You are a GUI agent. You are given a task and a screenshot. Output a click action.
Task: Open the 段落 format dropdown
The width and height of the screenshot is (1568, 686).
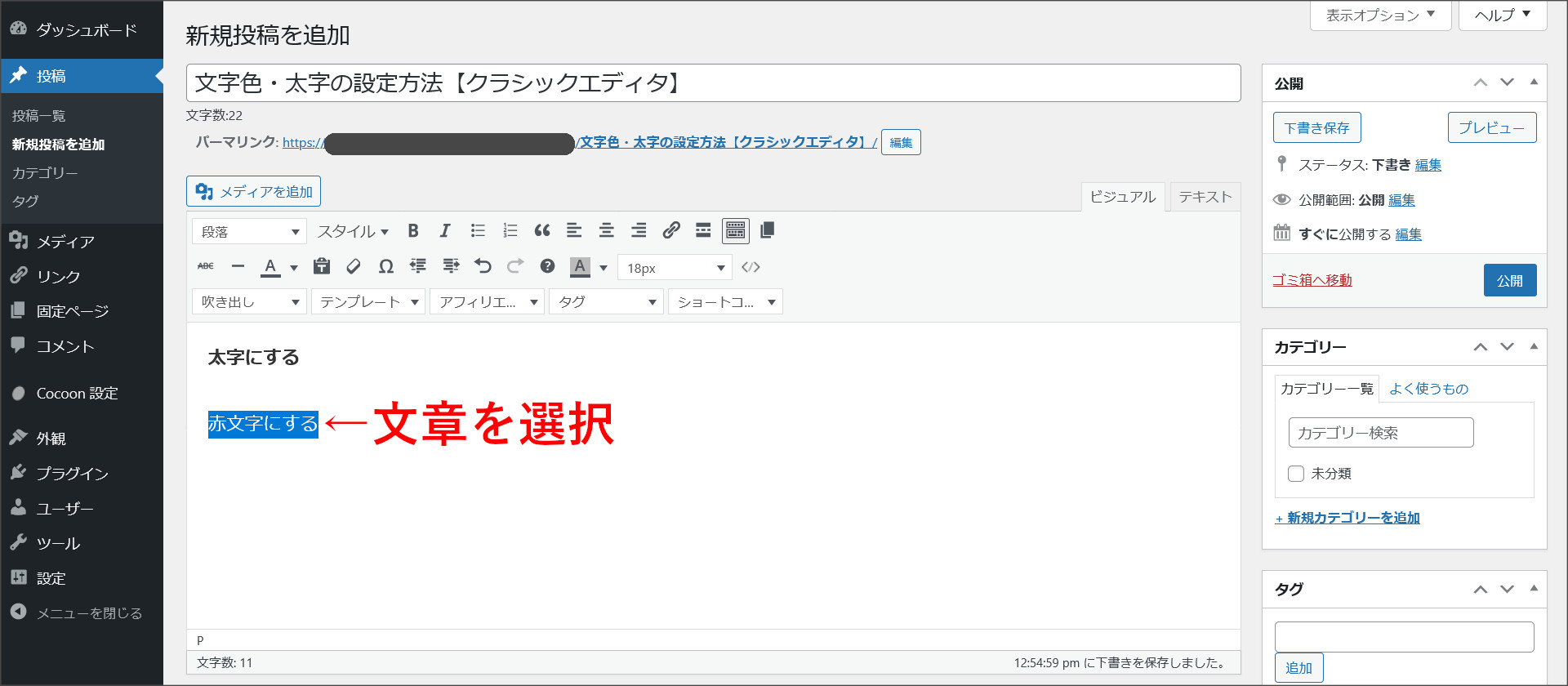point(249,232)
